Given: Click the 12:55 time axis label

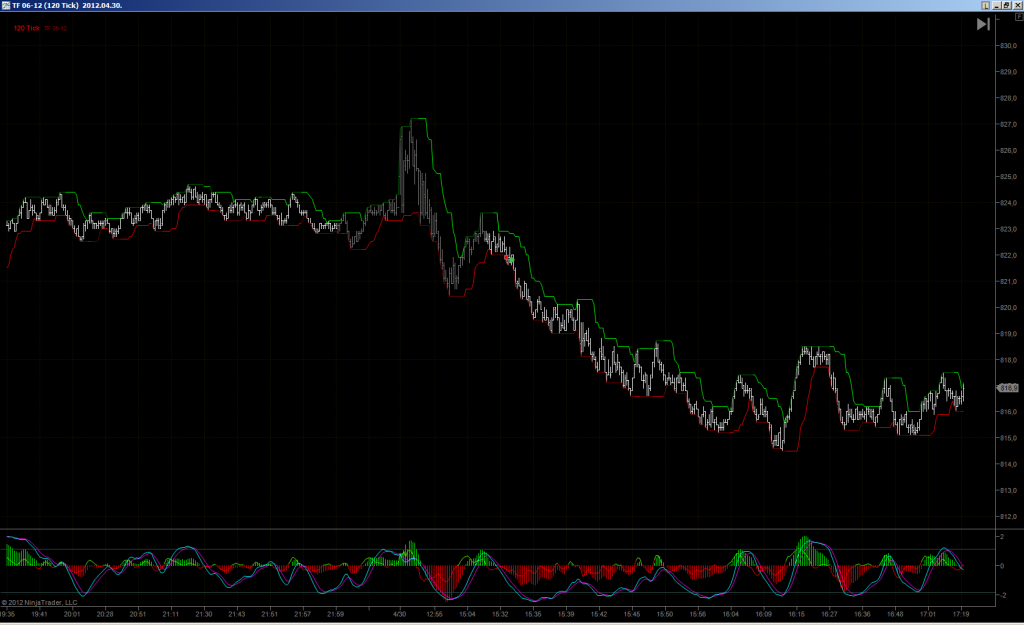Looking at the screenshot, I should click(x=434, y=614).
